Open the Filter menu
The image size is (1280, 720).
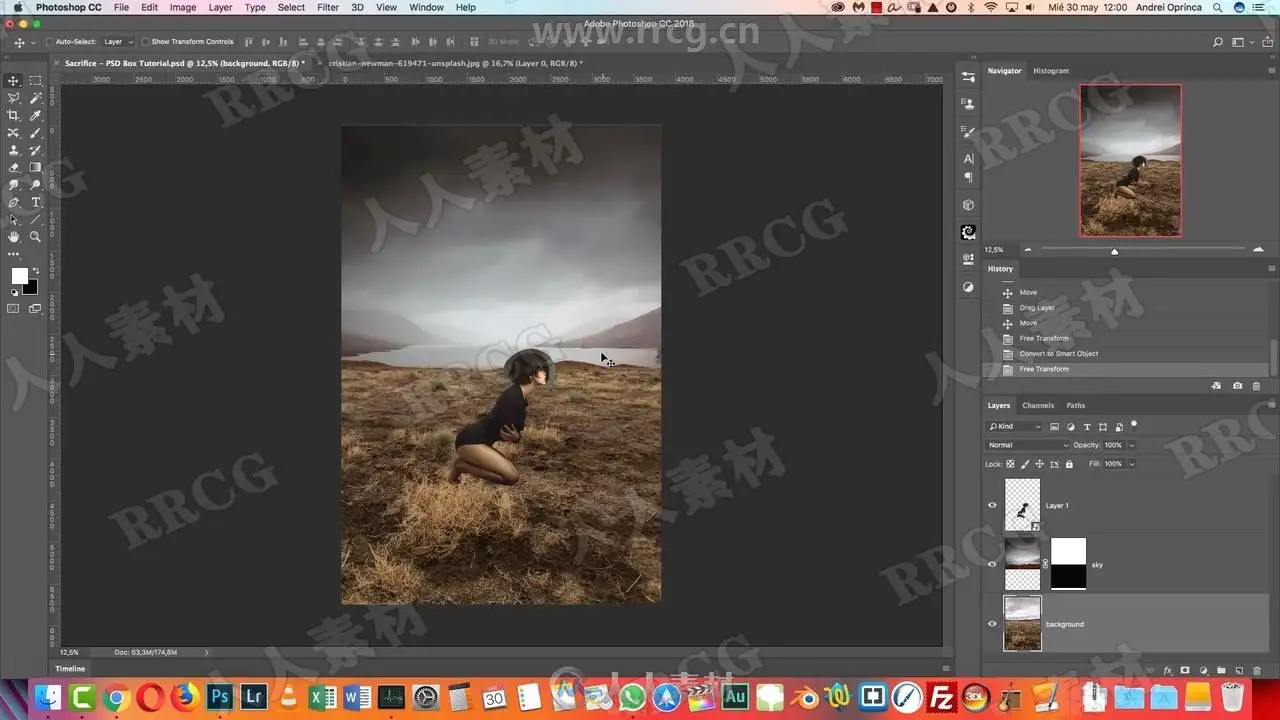pyautogui.click(x=328, y=7)
